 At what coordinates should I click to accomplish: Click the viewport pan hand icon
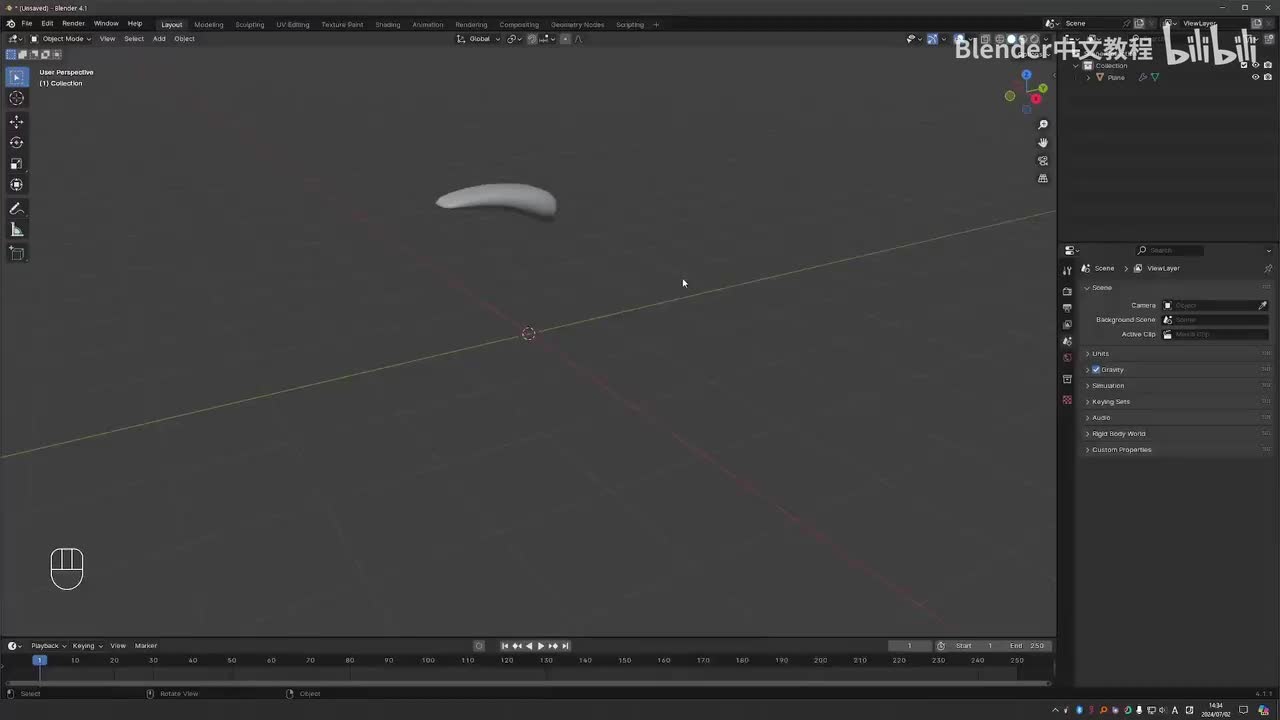(x=1043, y=143)
